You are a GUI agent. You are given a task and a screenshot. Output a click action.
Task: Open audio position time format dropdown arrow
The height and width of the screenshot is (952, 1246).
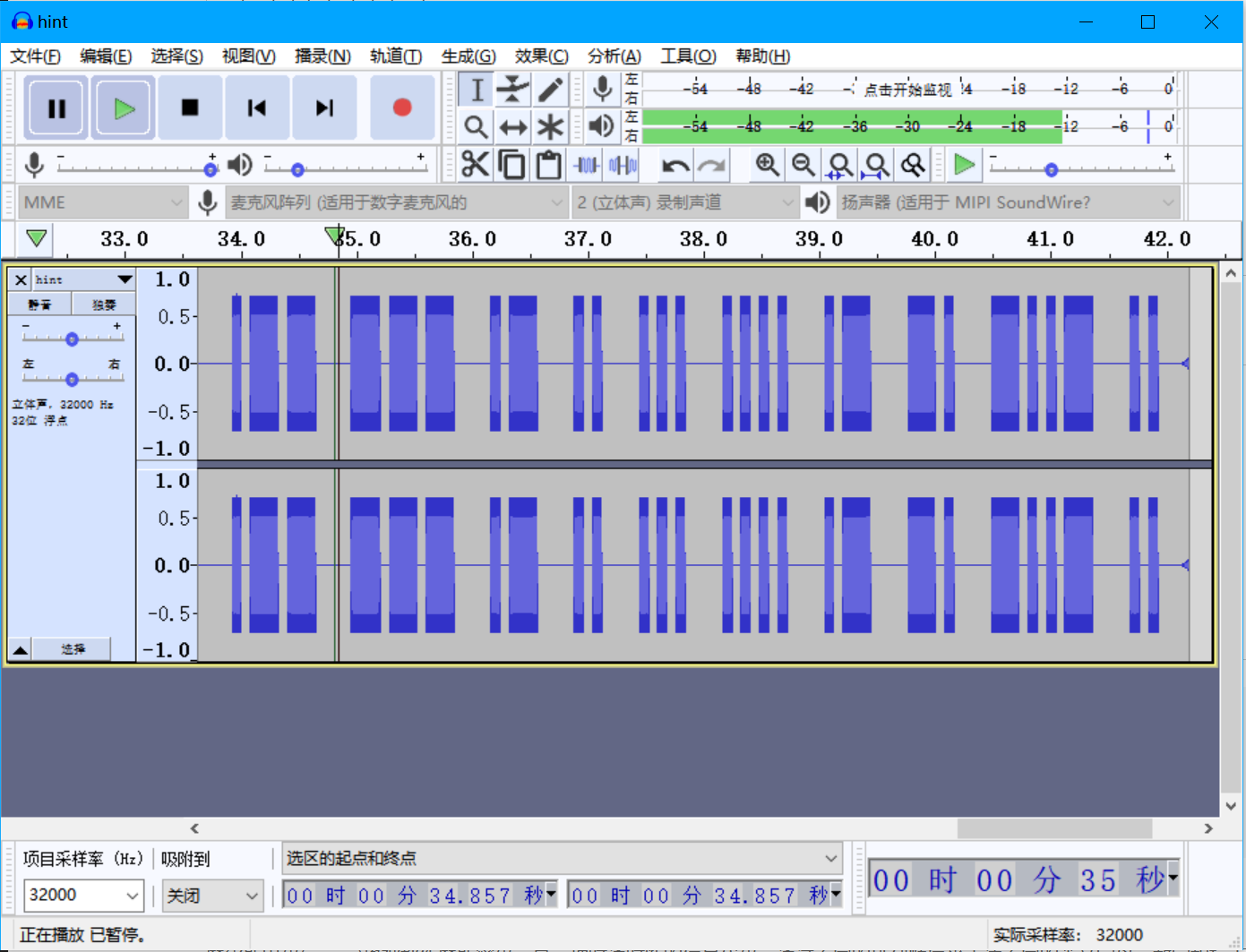tap(1173, 879)
